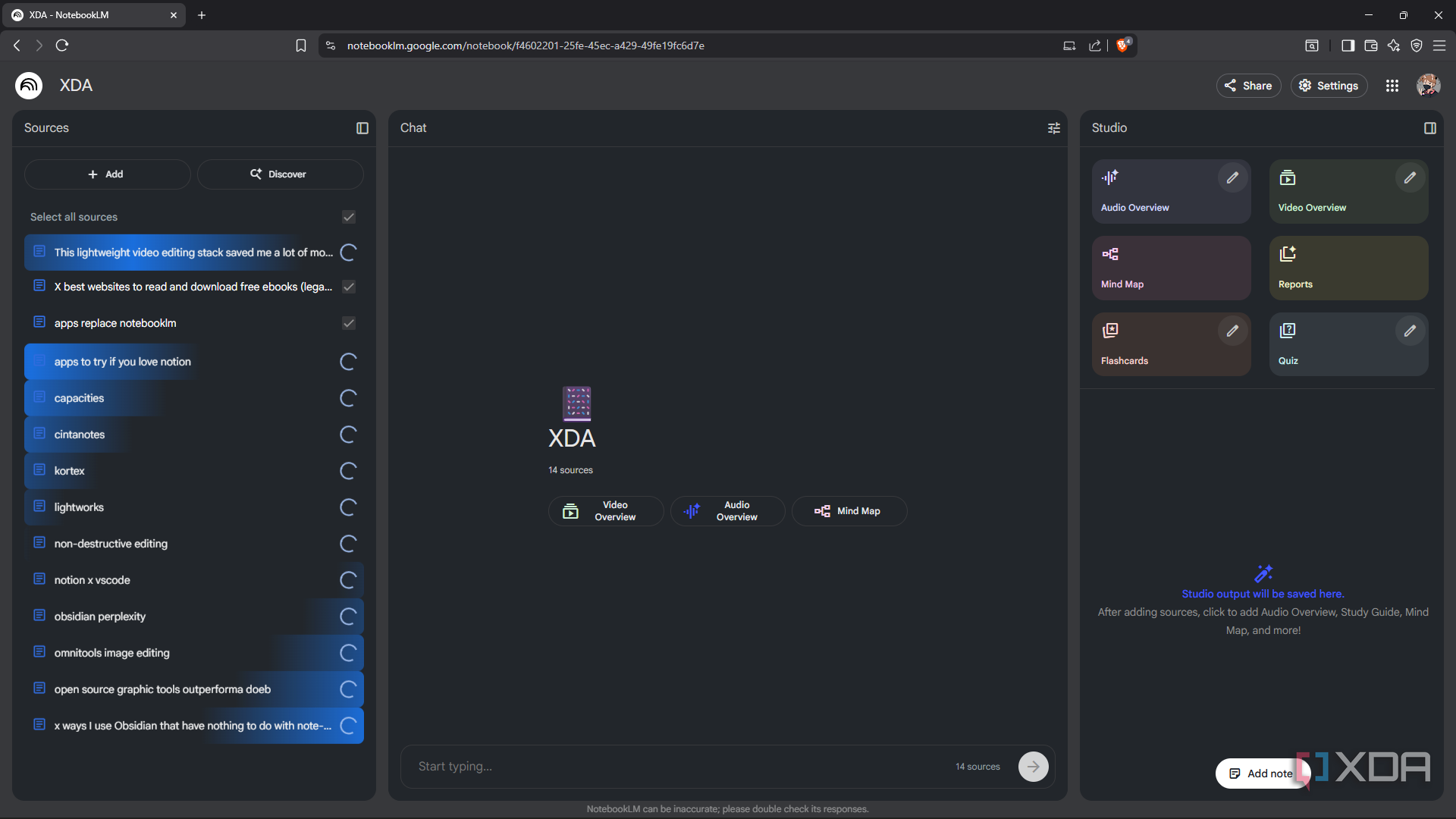This screenshot has width=1456, height=819.
Task: Click Audio Overview chip in chat
Action: point(728,511)
